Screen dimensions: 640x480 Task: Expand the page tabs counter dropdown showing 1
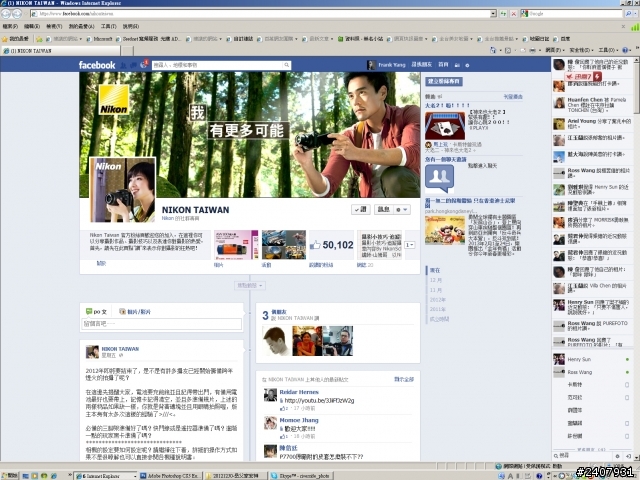coord(410,245)
